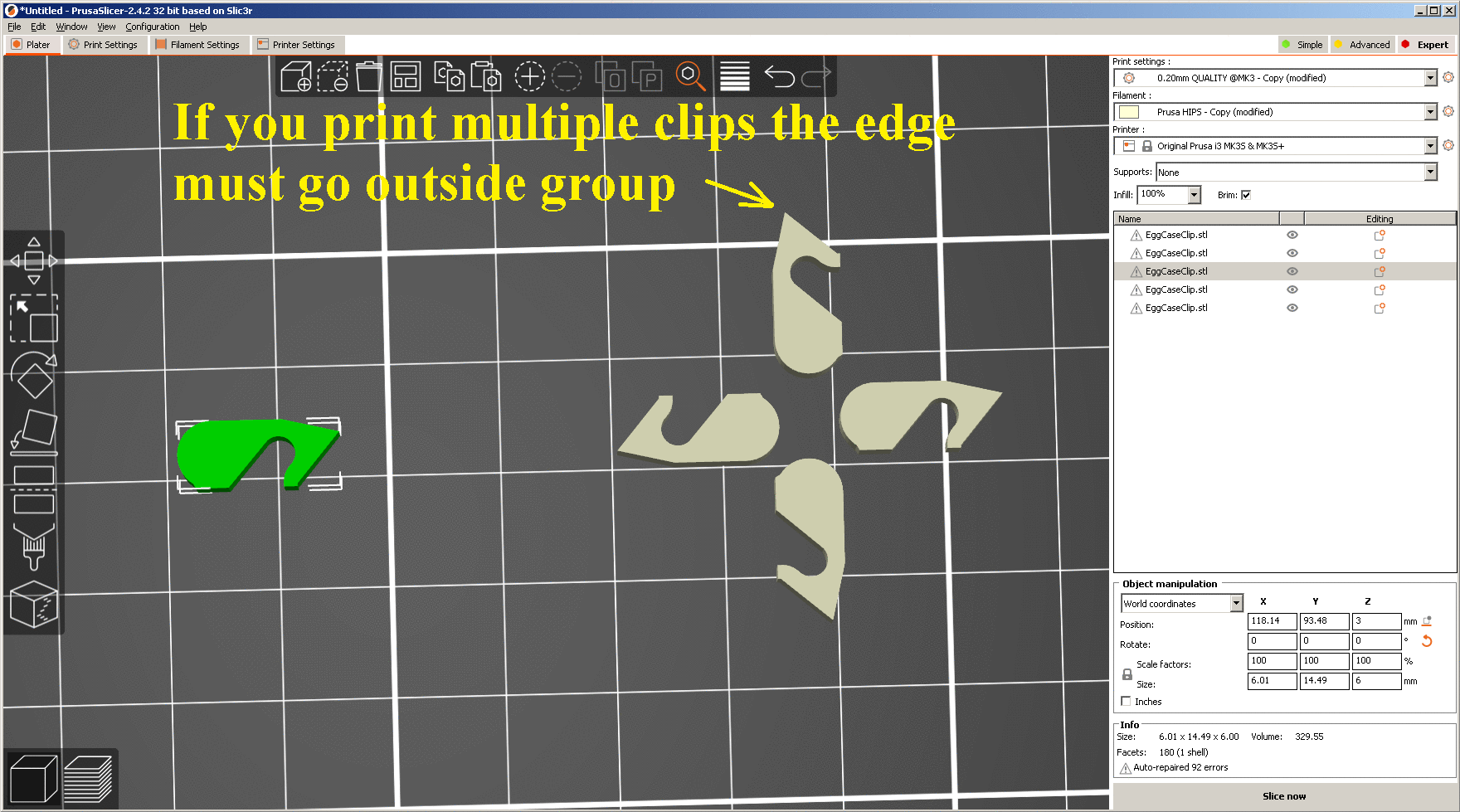Open the Configuration menu

click(x=152, y=27)
